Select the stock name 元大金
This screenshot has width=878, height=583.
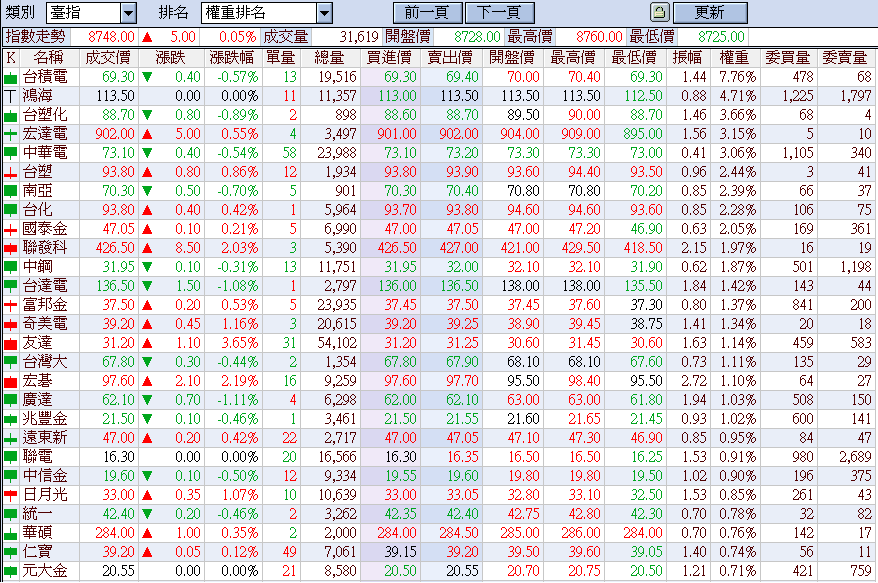click(x=45, y=571)
